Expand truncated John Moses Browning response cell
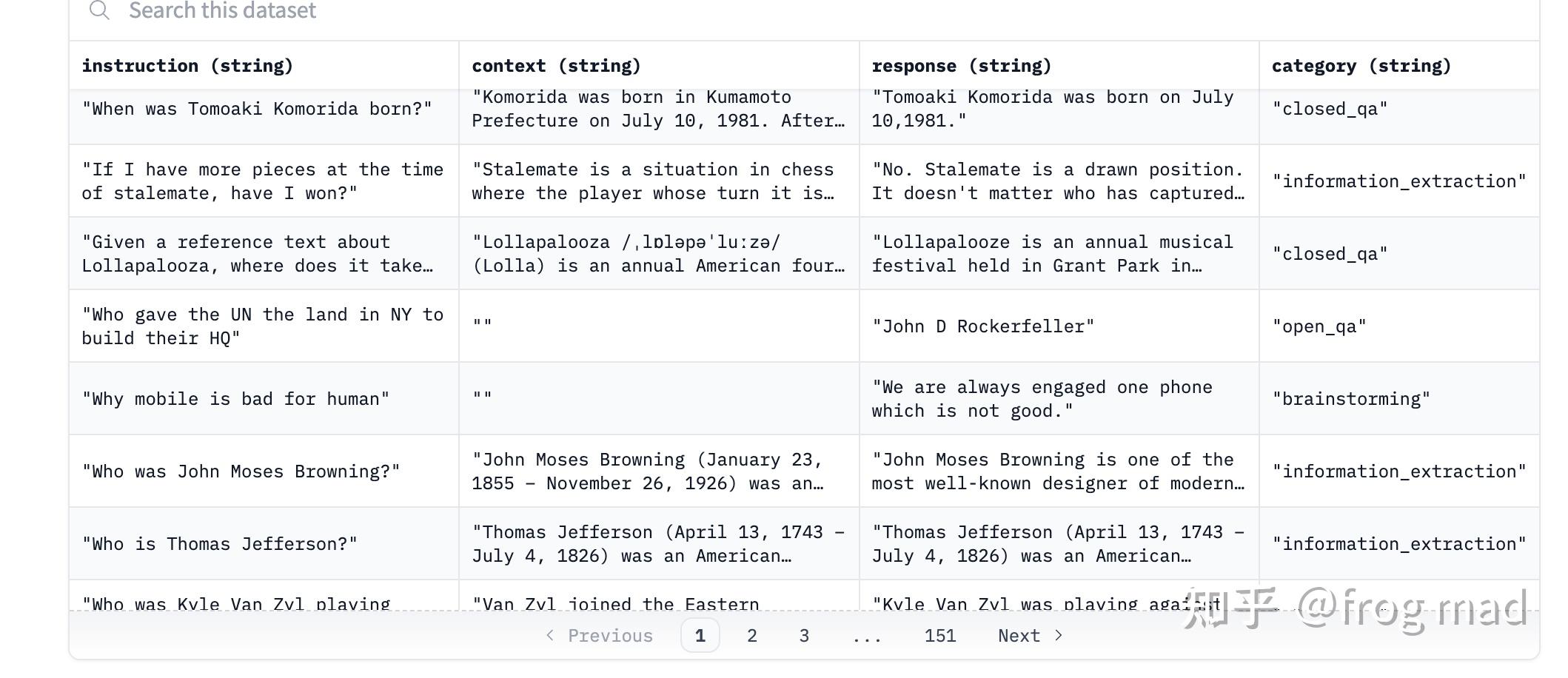 (1058, 471)
